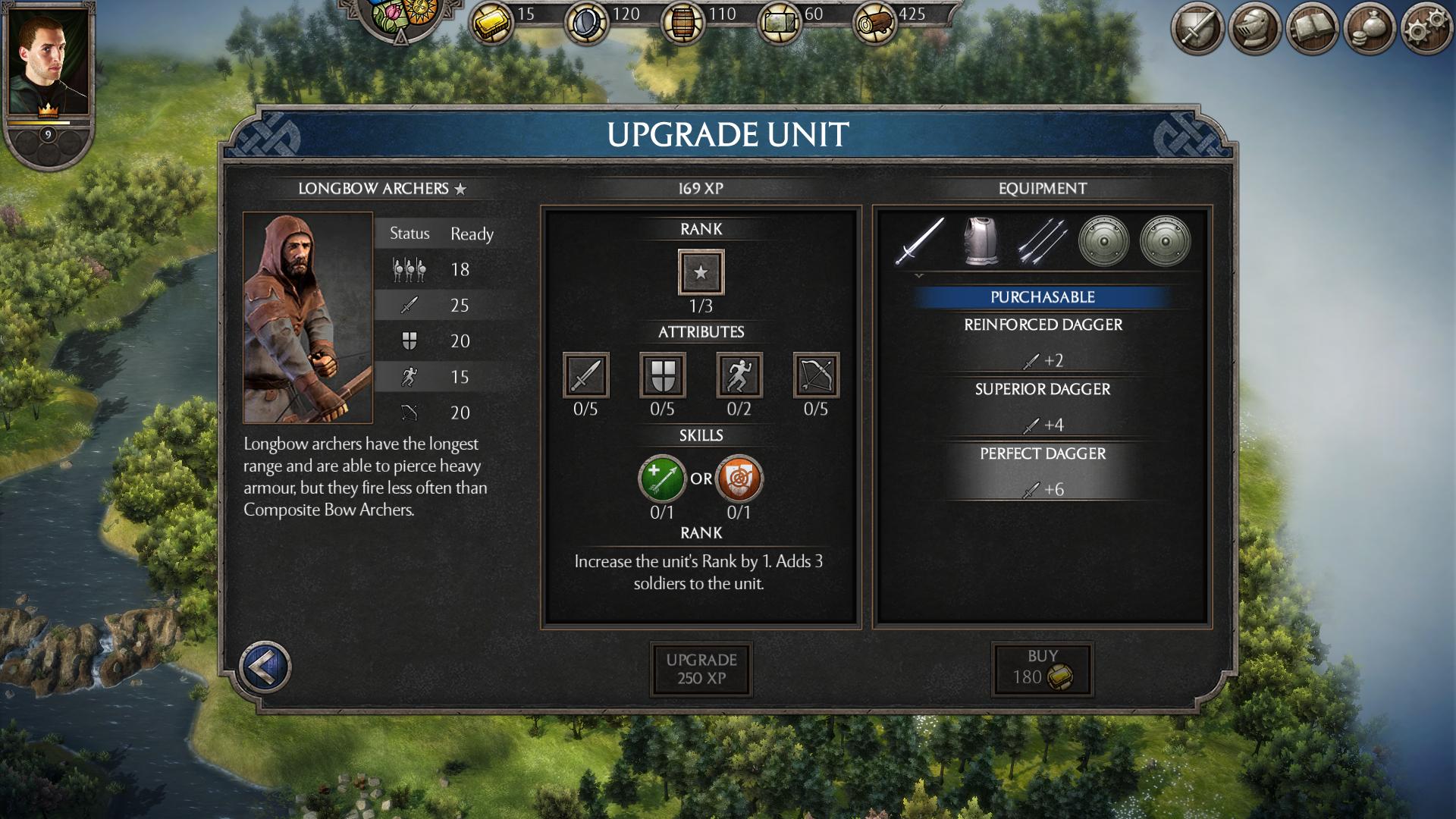Pick the running speed attribute icon
This screenshot has height=819, width=1456.
(x=739, y=375)
